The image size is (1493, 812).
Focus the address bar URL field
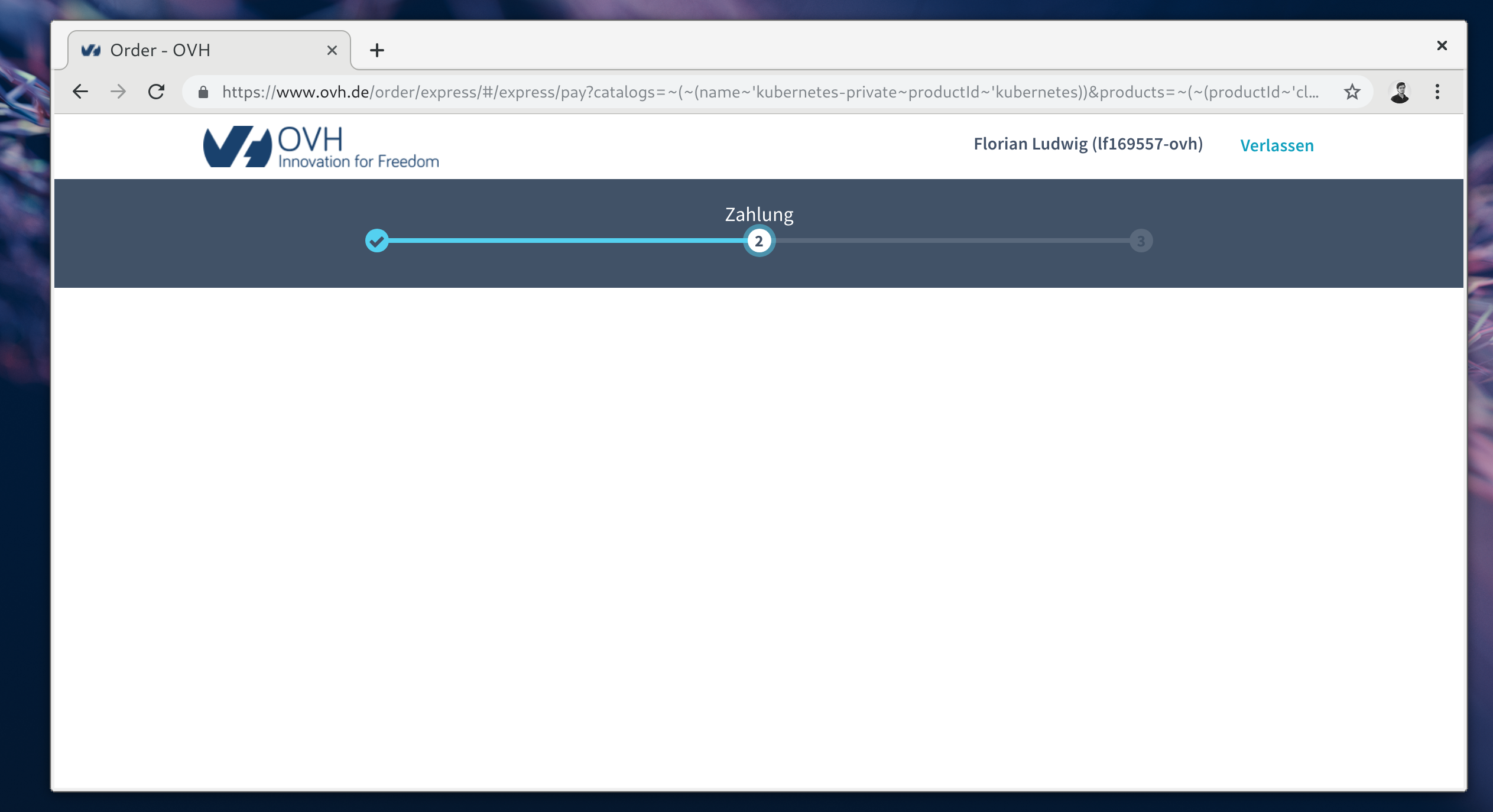tap(768, 92)
